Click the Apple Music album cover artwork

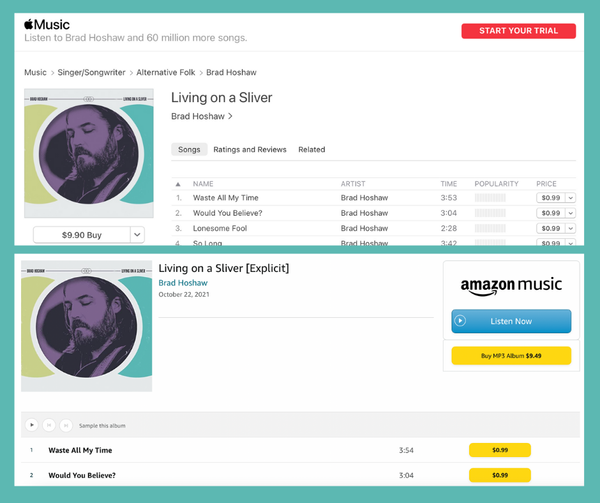pyautogui.click(x=89, y=153)
